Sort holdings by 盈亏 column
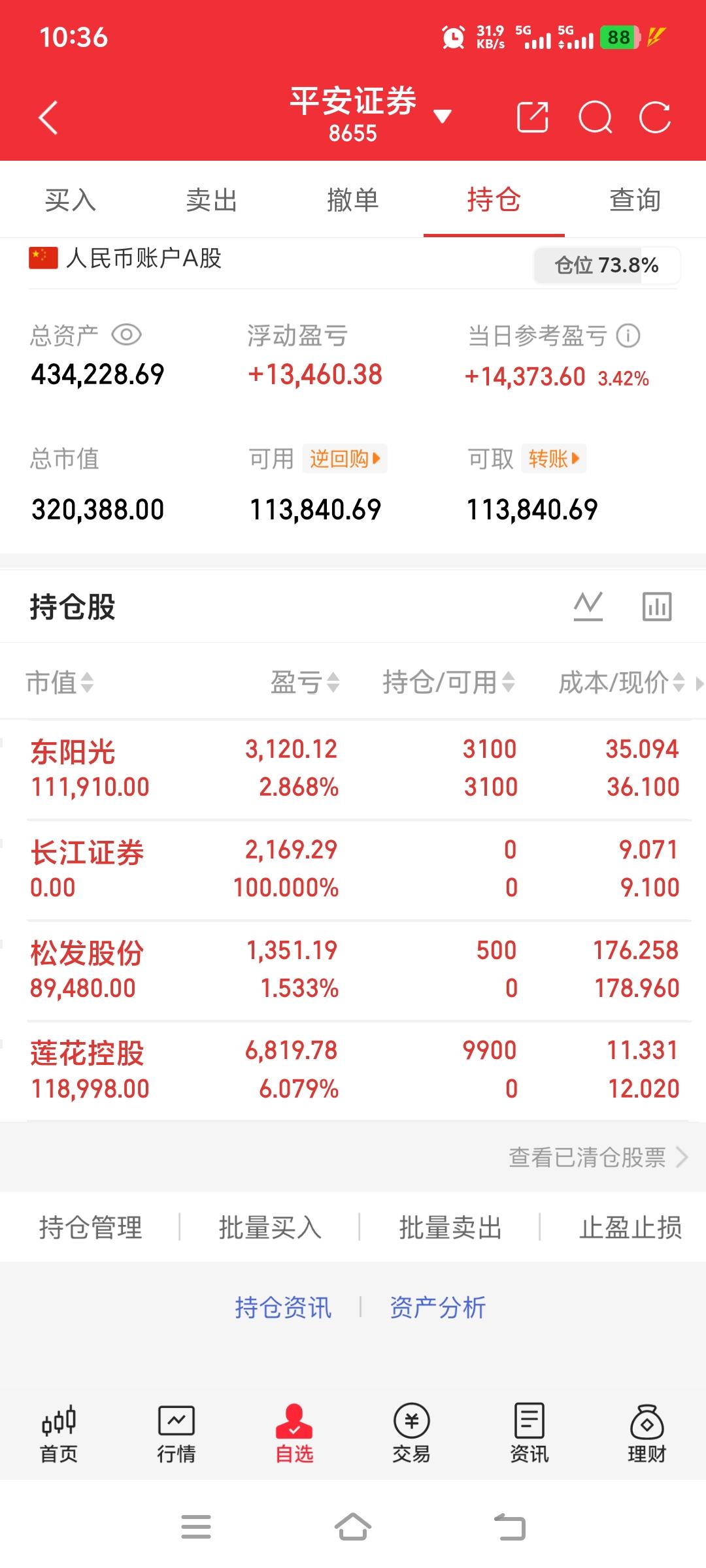This screenshot has width=706, height=1568. coord(305,683)
